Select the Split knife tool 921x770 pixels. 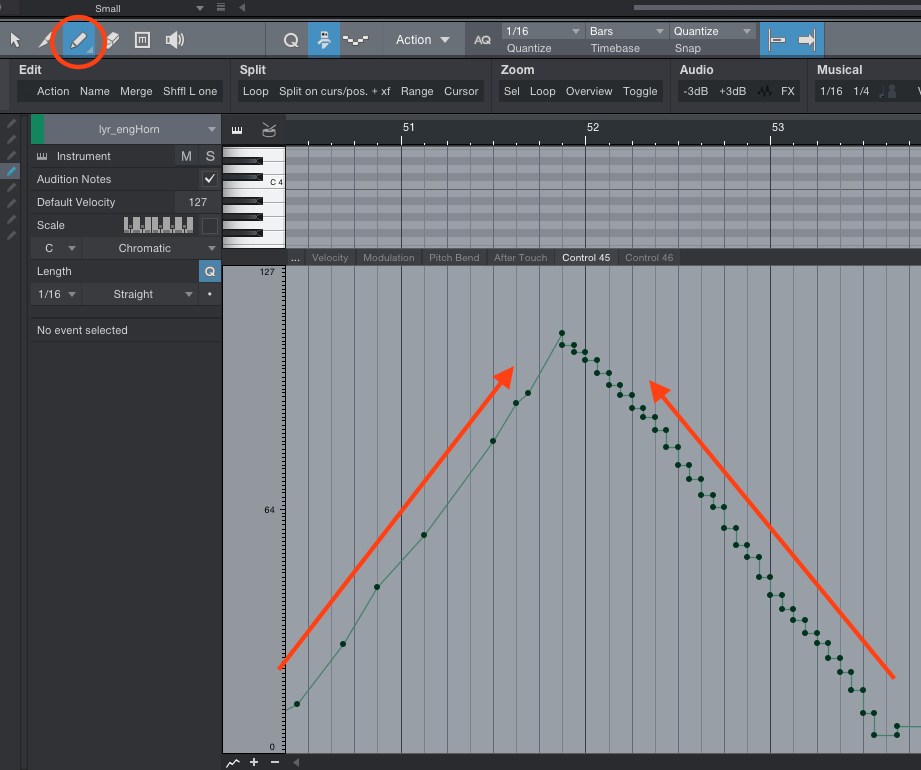click(45, 40)
